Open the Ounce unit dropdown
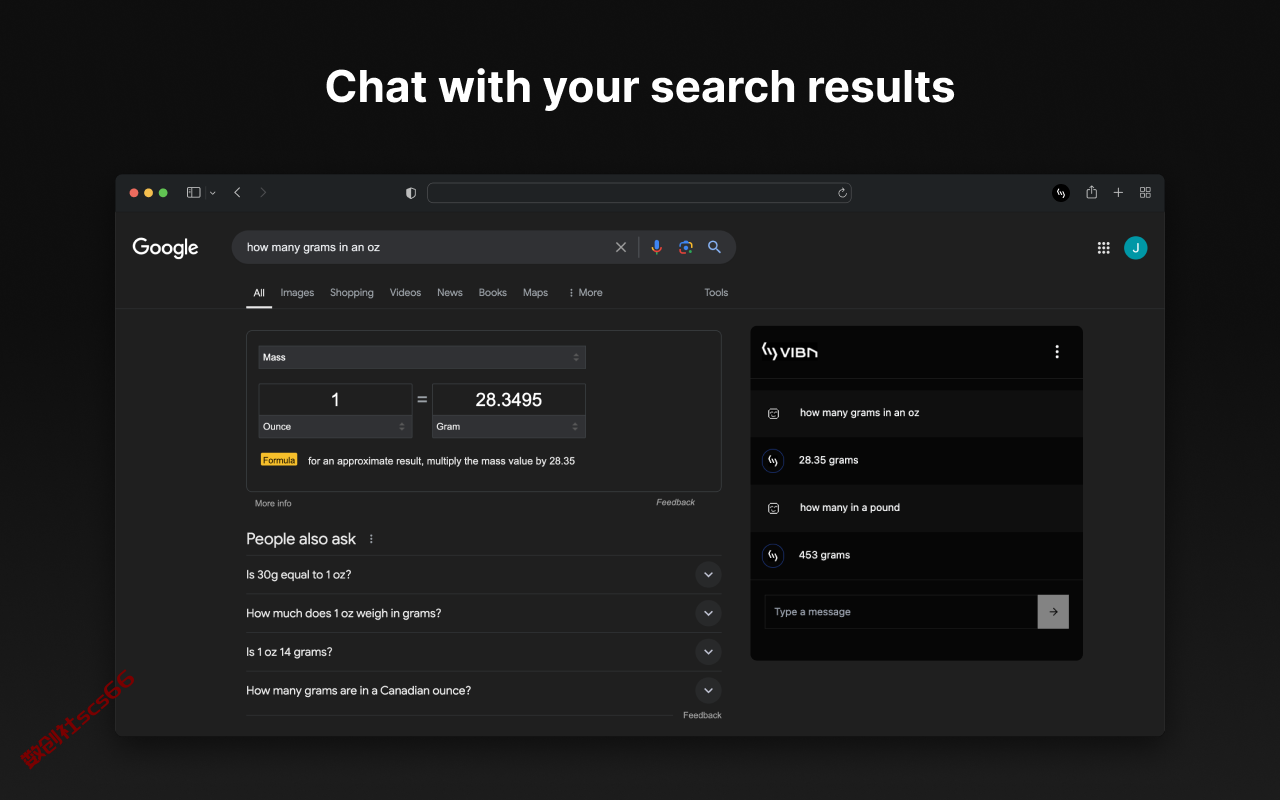Image resolution: width=1280 pixels, height=800 pixels. 335,427
